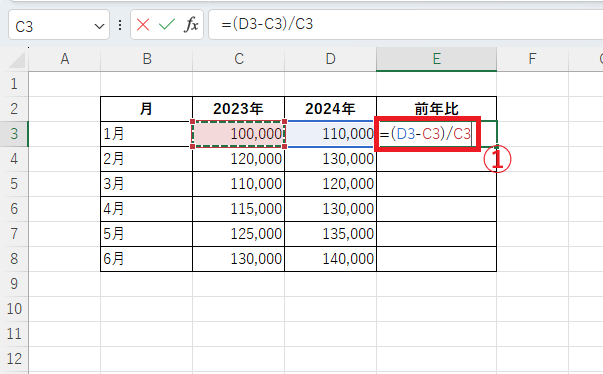Click the 2024年 header cell
Viewport: 603px width, 374px height.
coord(330,109)
